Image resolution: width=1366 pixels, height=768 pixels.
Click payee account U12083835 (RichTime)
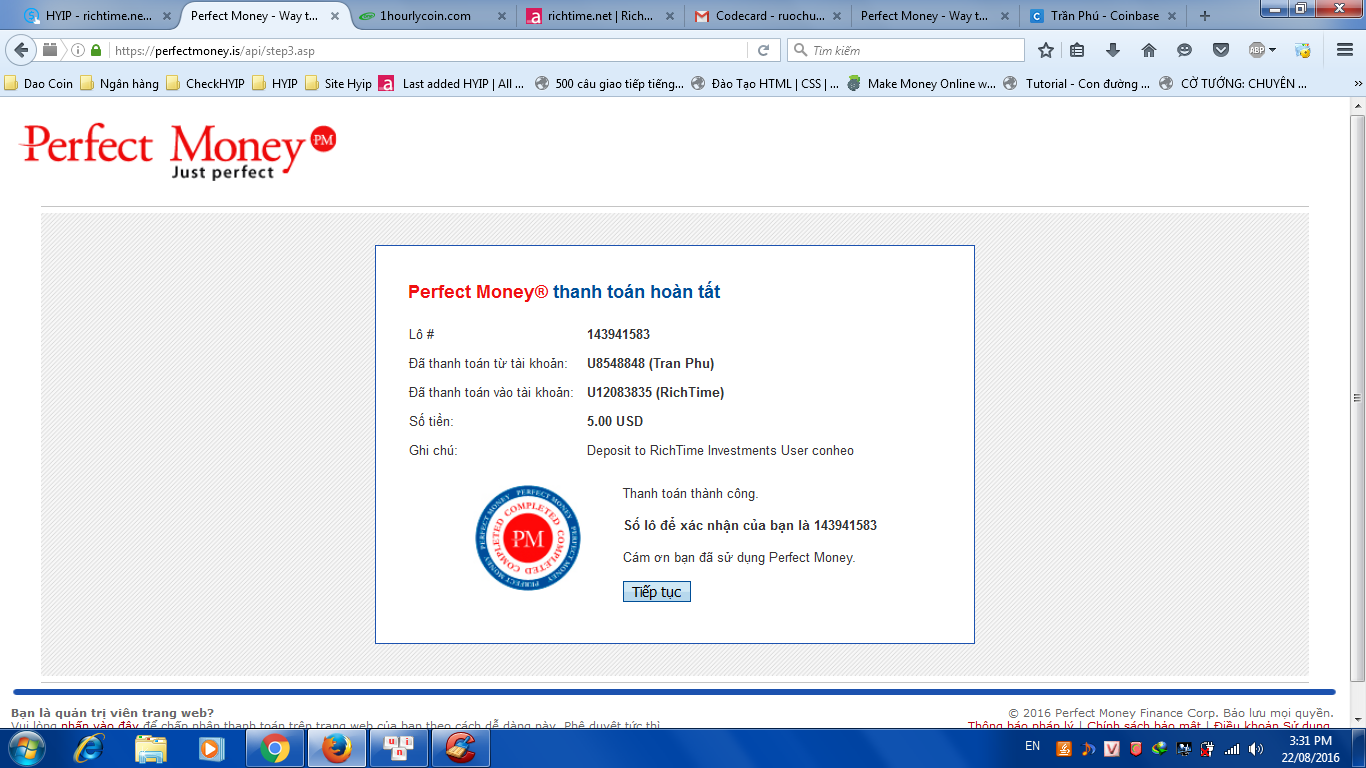pyautogui.click(x=656, y=392)
